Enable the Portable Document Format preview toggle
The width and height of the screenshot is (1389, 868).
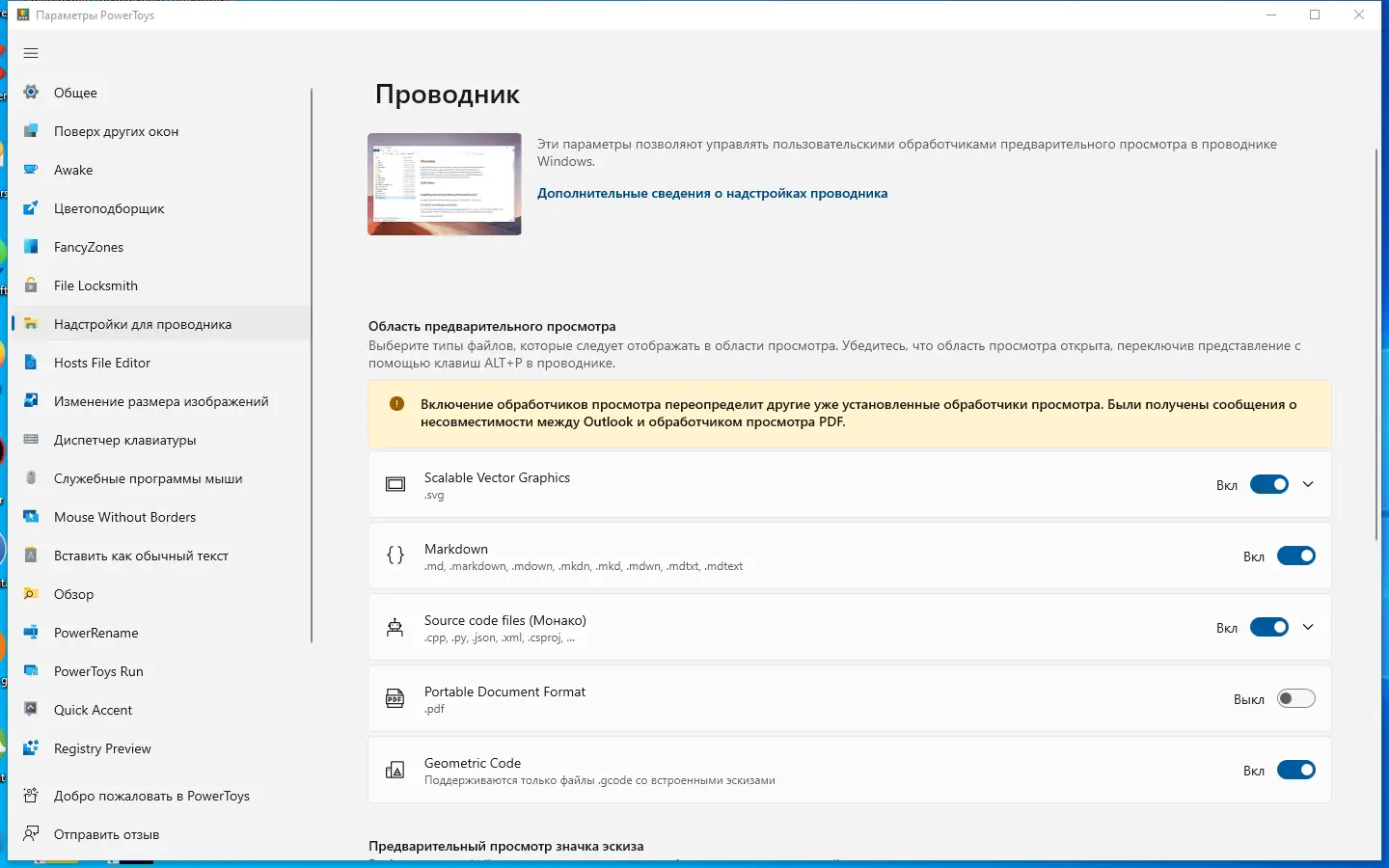[x=1296, y=698]
